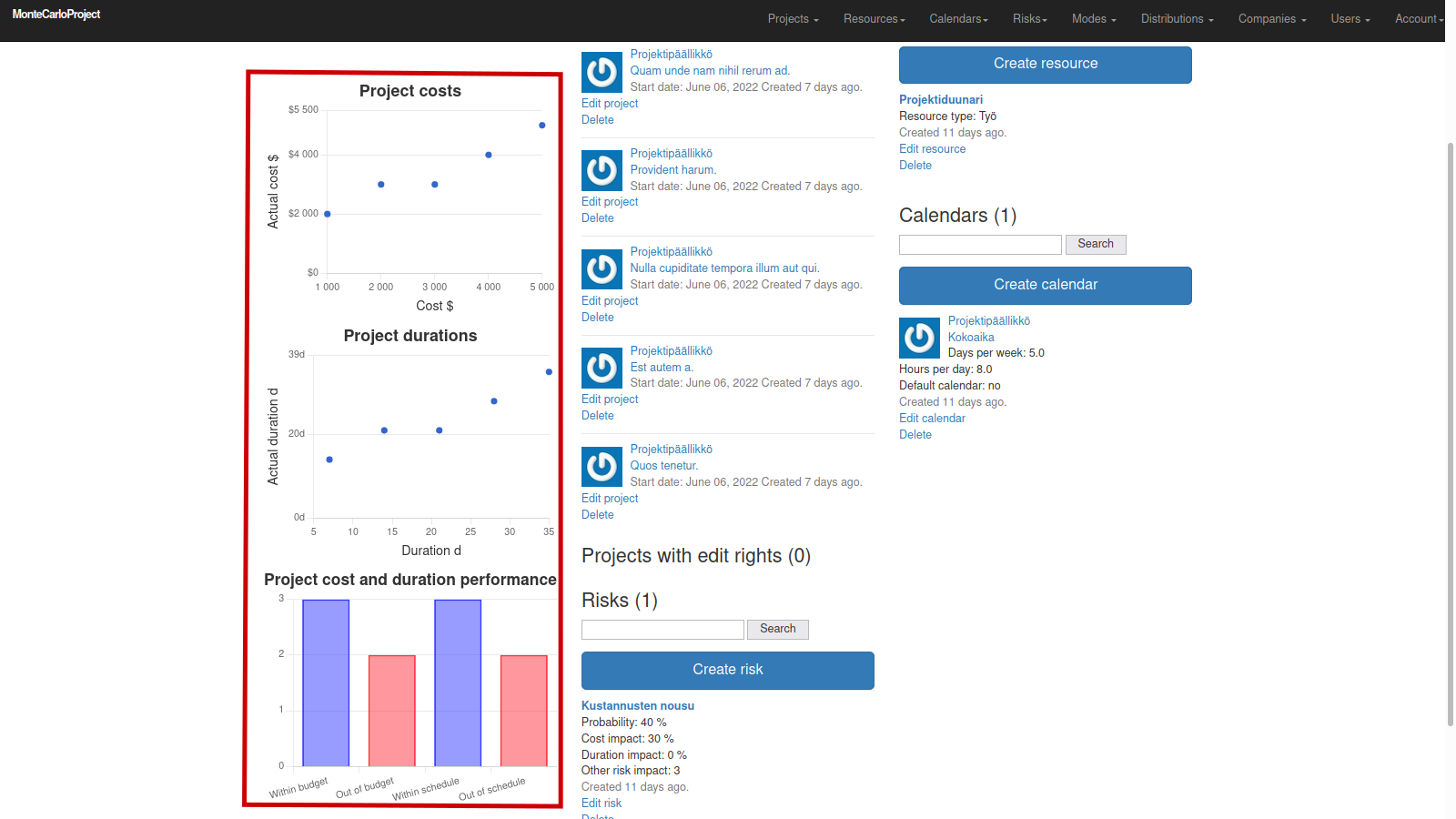Viewport: 1456px width, 819px height.
Task: Expand the Resources navigation dropdown
Action: pyautogui.click(x=874, y=19)
